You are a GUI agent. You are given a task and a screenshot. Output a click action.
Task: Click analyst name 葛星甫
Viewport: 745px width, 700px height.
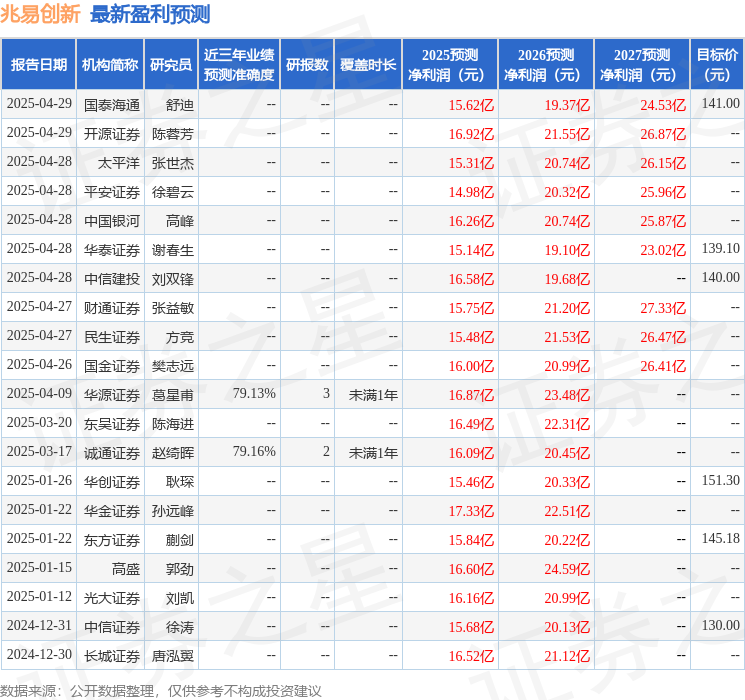(x=173, y=395)
